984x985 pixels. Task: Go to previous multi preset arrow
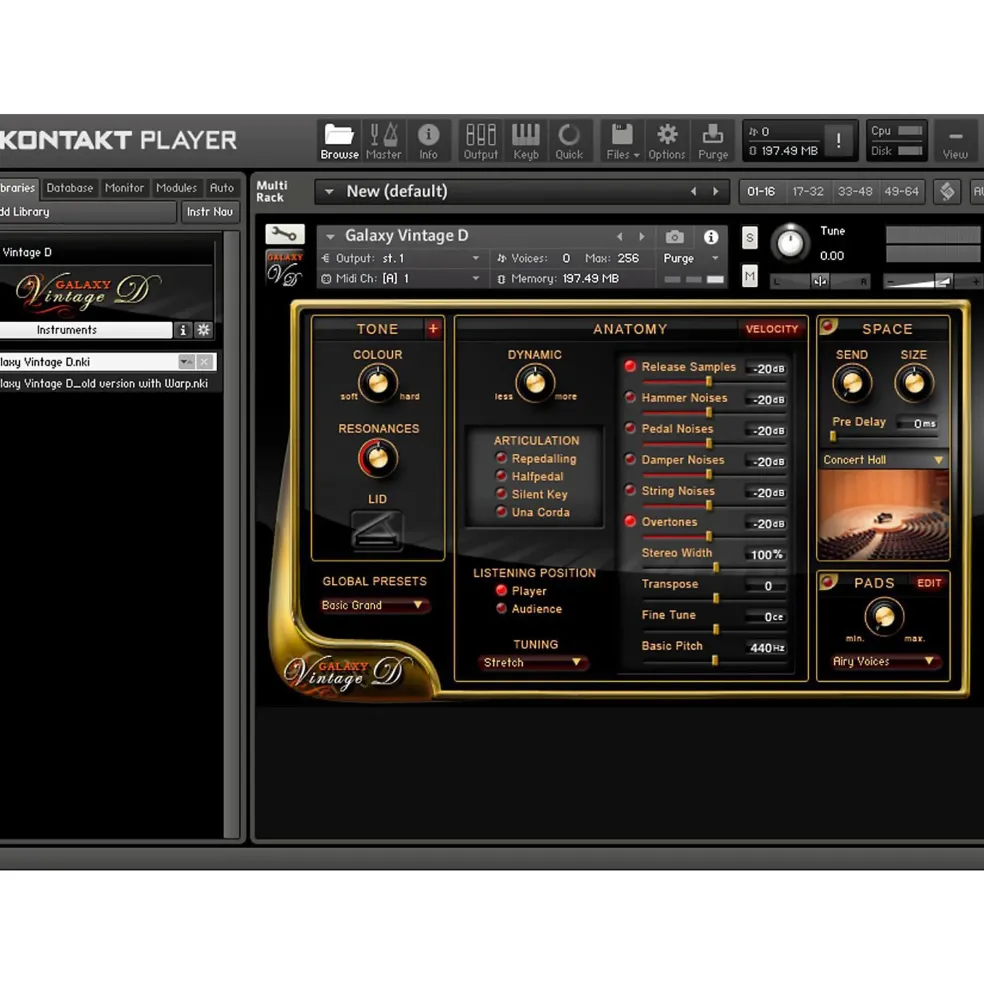pyautogui.click(x=694, y=191)
